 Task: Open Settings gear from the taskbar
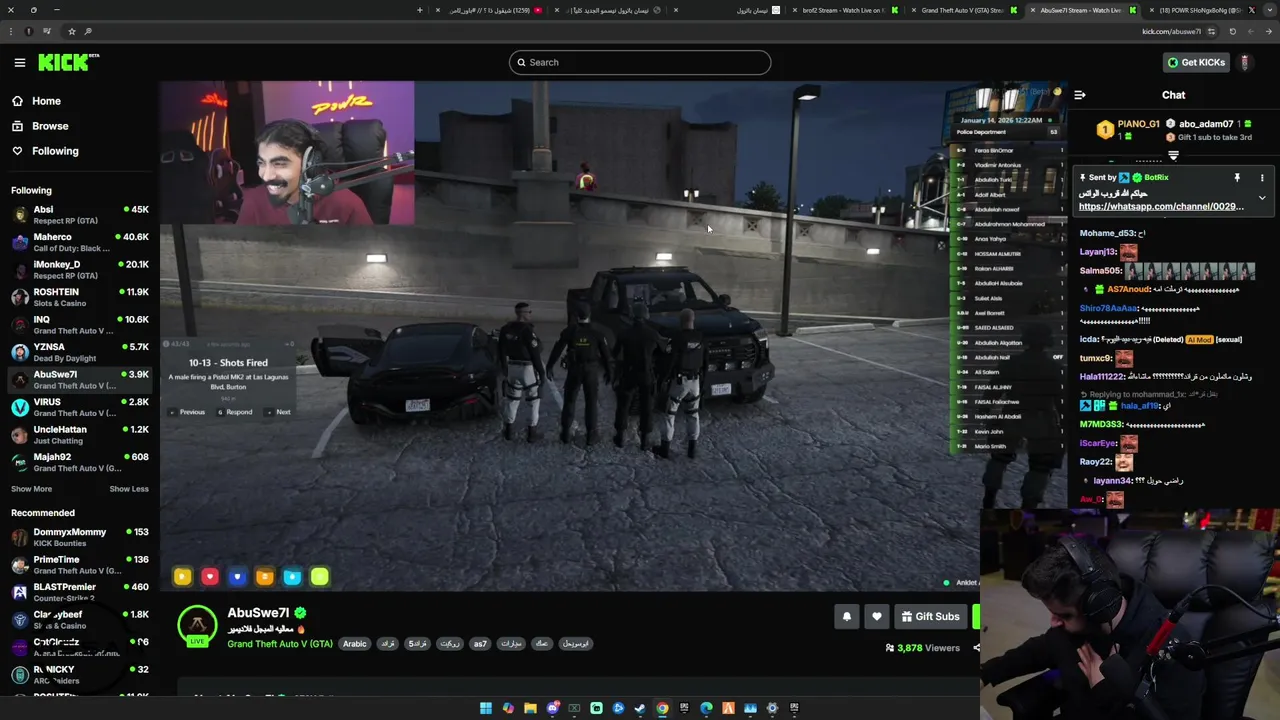(772, 708)
